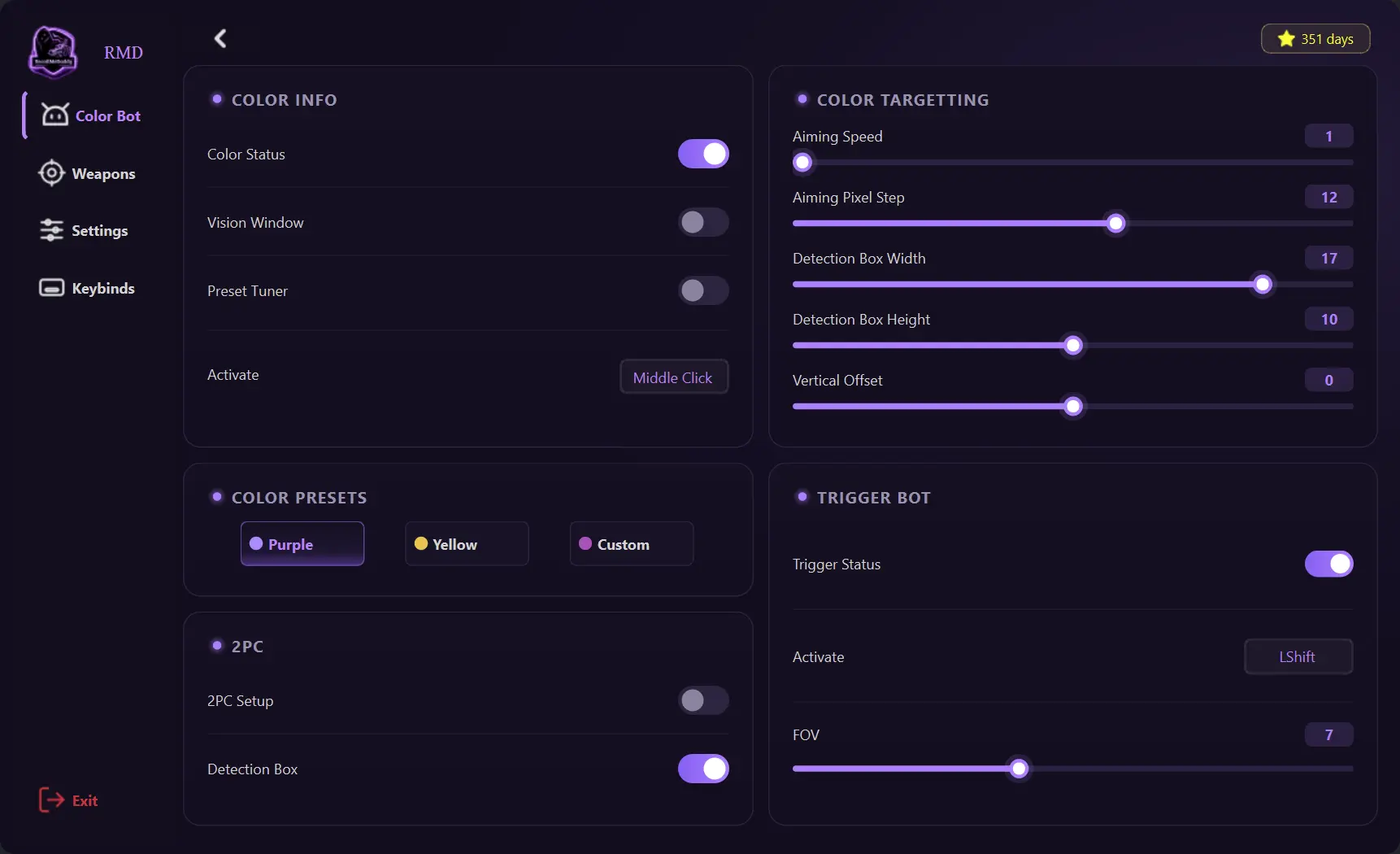Viewport: 1400px width, 854px height.
Task: Click the Color Bot robot icon
Action: coord(54,115)
